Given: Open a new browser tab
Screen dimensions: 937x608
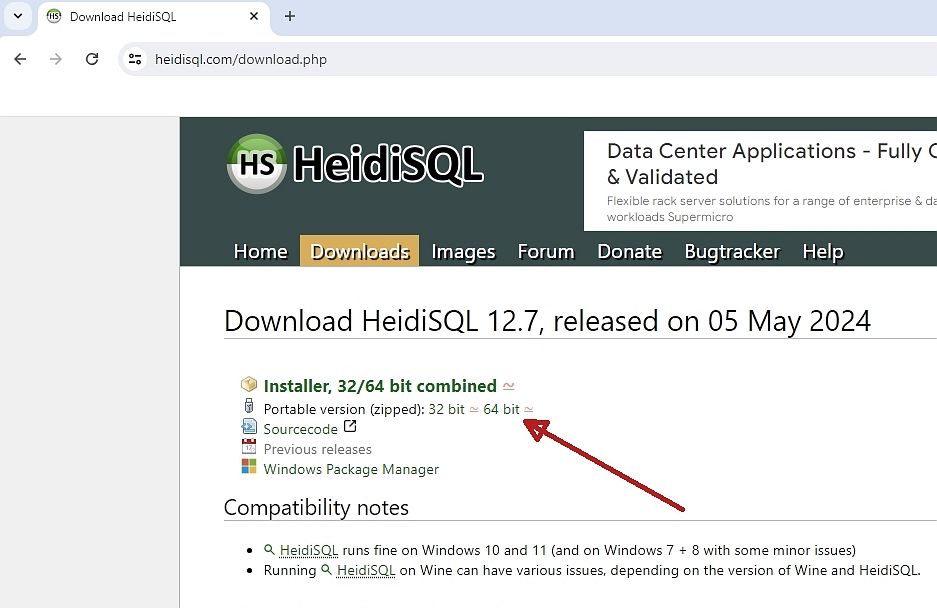Looking at the screenshot, I should (x=290, y=16).
